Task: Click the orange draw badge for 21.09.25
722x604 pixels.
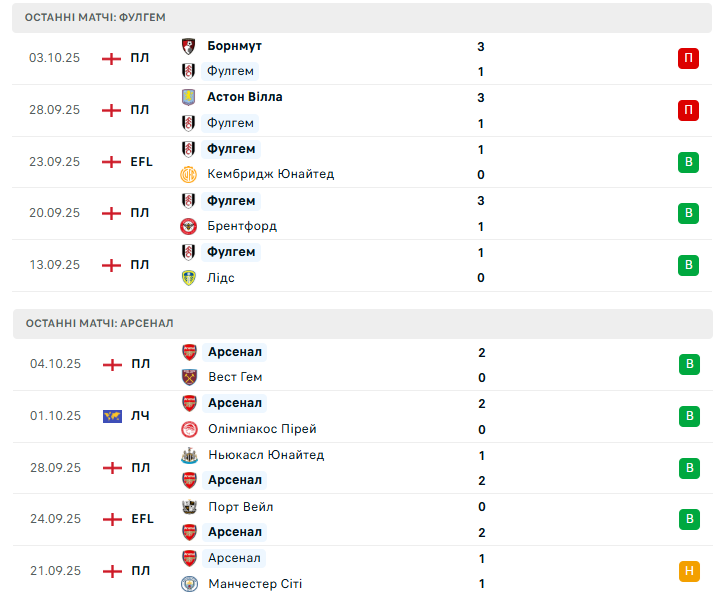Action: click(x=688, y=571)
